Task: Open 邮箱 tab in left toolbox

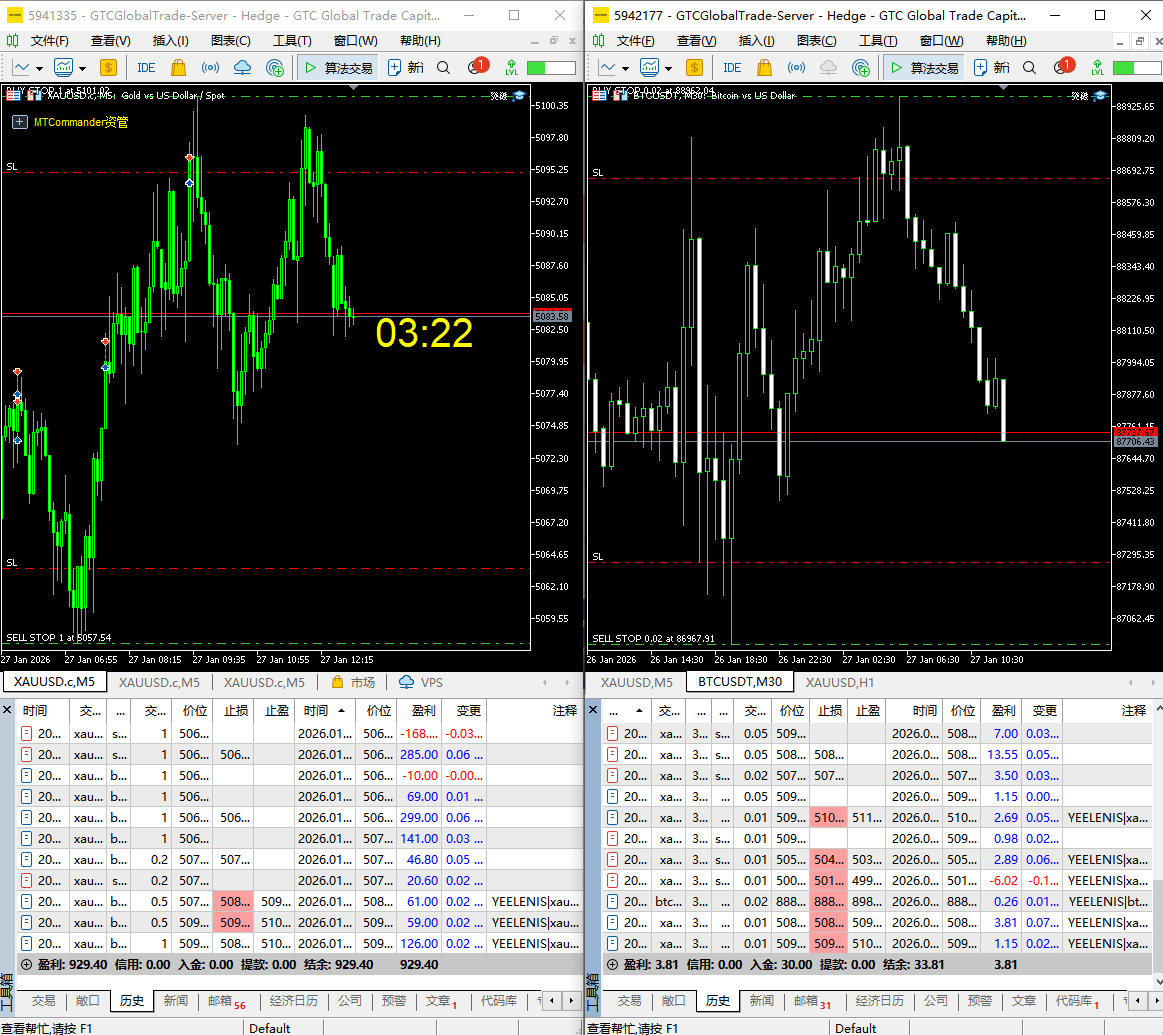Action: tap(226, 1001)
